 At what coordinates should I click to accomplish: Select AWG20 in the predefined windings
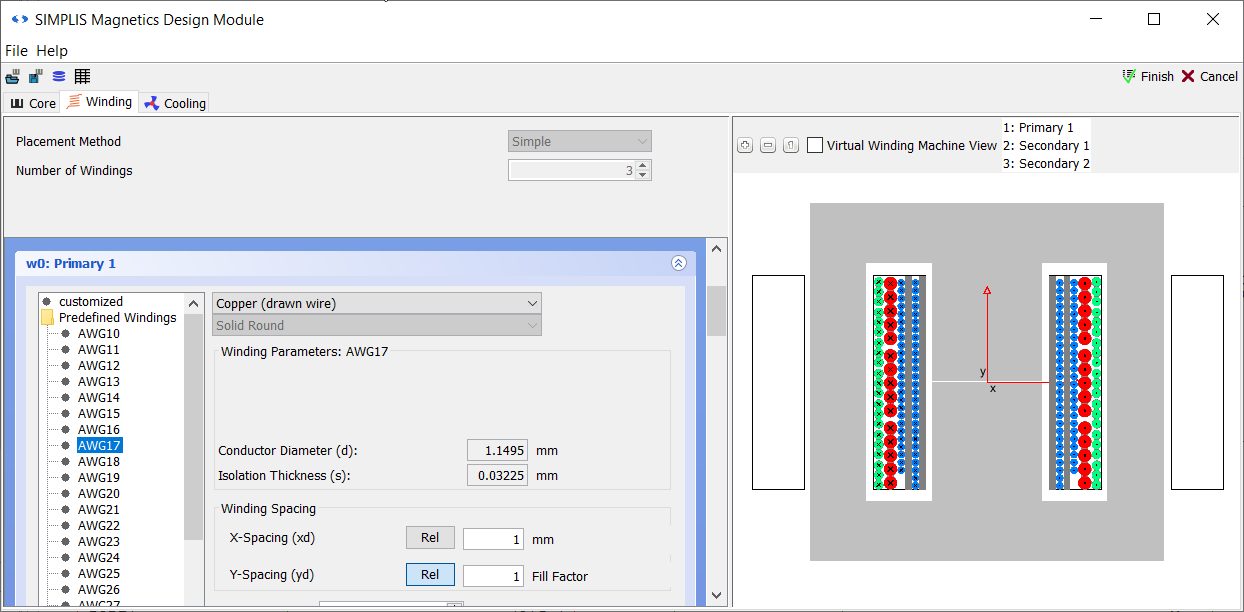coord(99,494)
